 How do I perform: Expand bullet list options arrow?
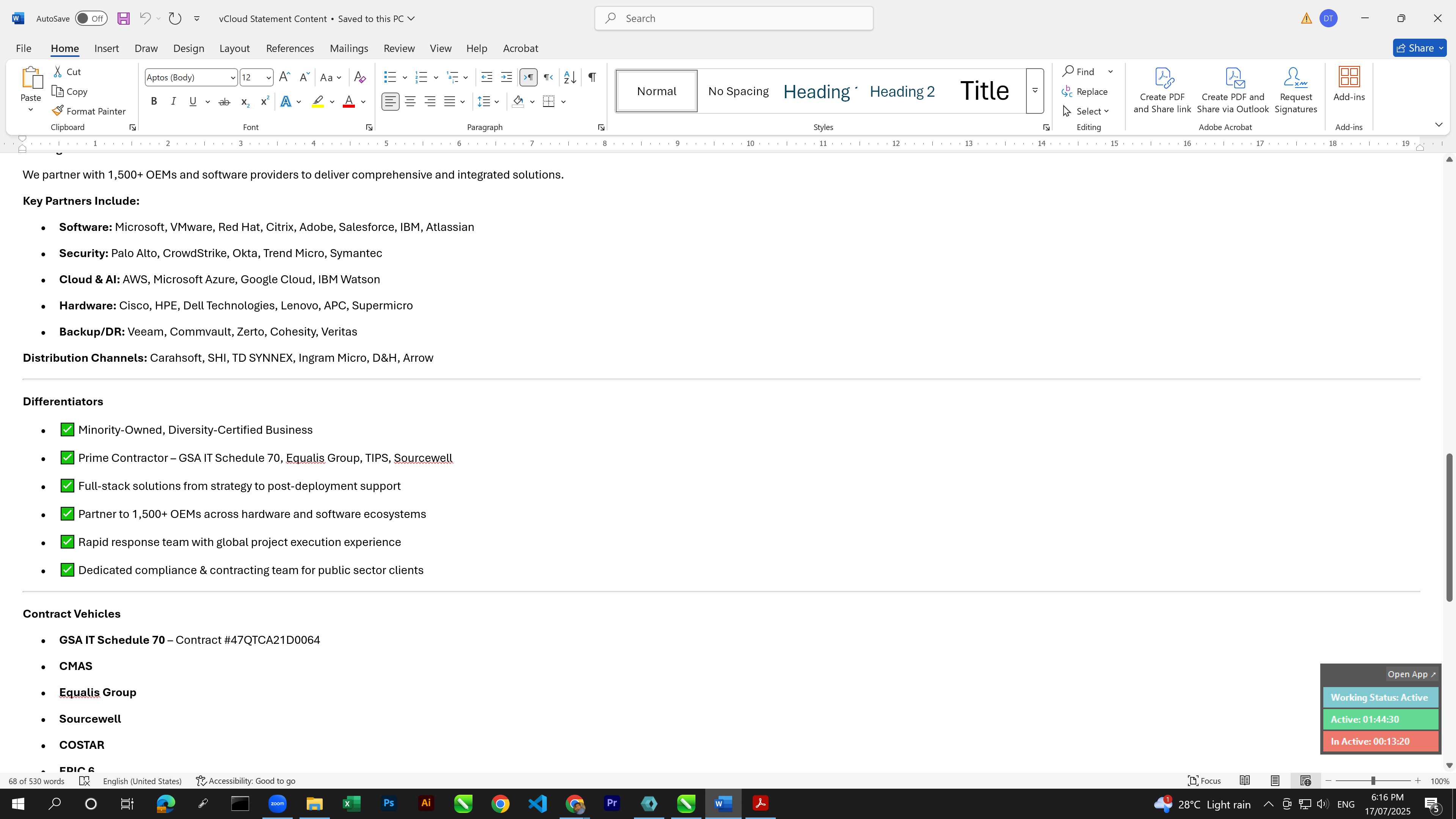[405, 77]
